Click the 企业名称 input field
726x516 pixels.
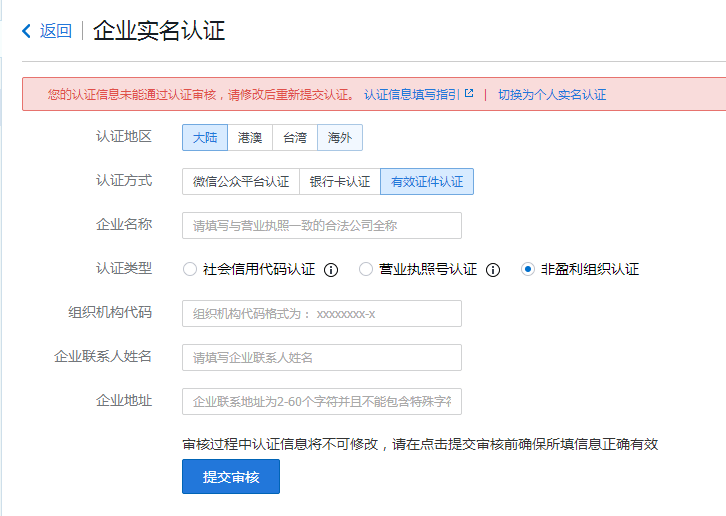pyautogui.click(x=322, y=226)
